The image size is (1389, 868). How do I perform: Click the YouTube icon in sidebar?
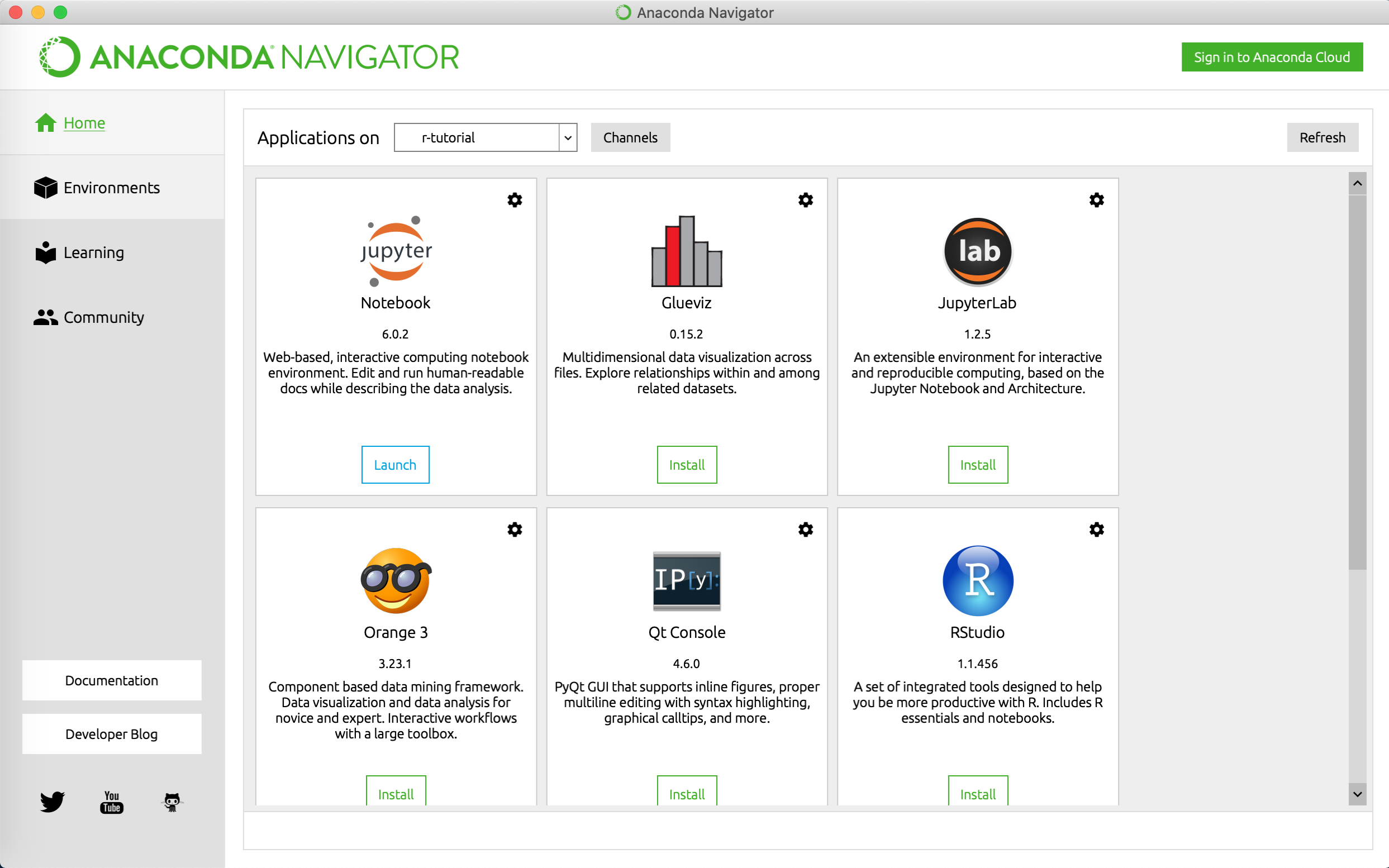click(x=111, y=802)
